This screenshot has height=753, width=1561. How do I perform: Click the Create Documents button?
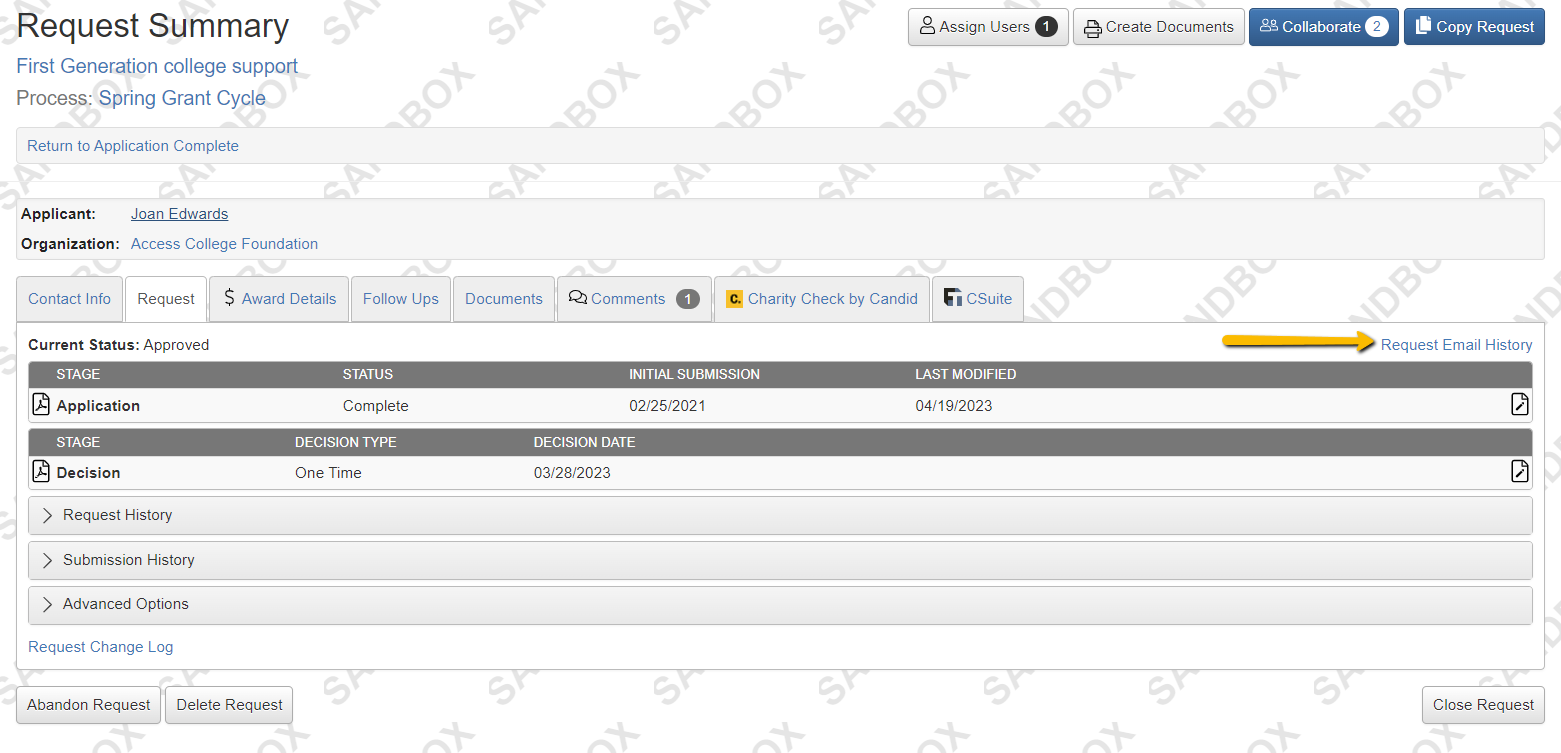pyautogui.click(x=1159, y=27)
